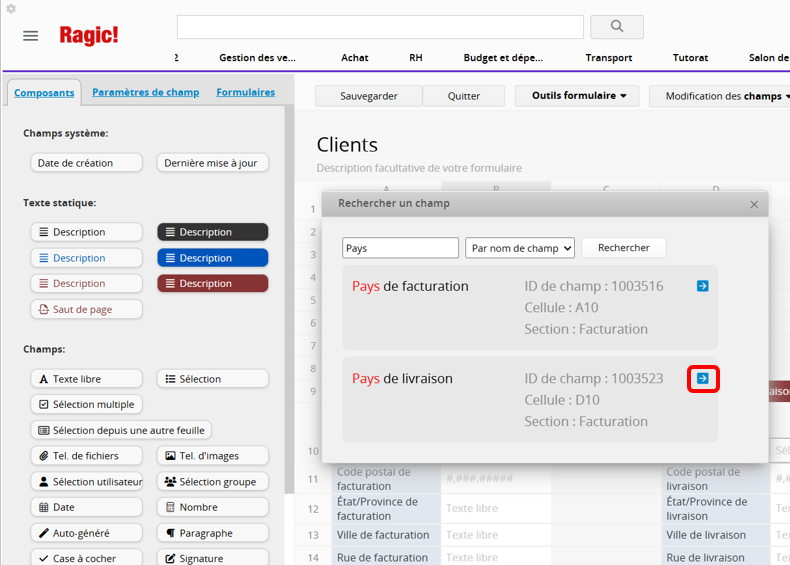Image resolution: width=790 pixels, height=565 pixels.
Task: Add a Case à cocher field
Action: click(86, 558)
